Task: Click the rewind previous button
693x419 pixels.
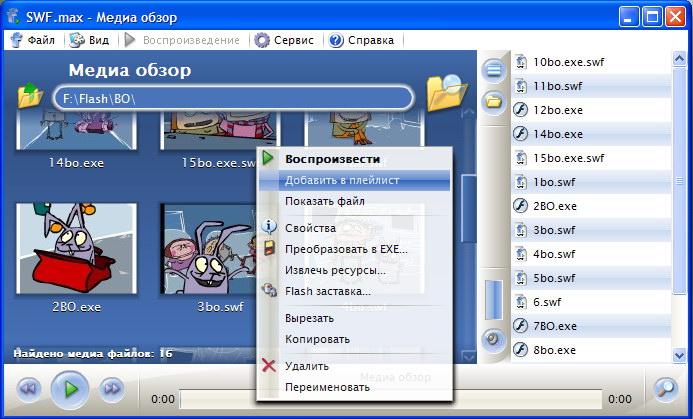Action: point(29,389)
